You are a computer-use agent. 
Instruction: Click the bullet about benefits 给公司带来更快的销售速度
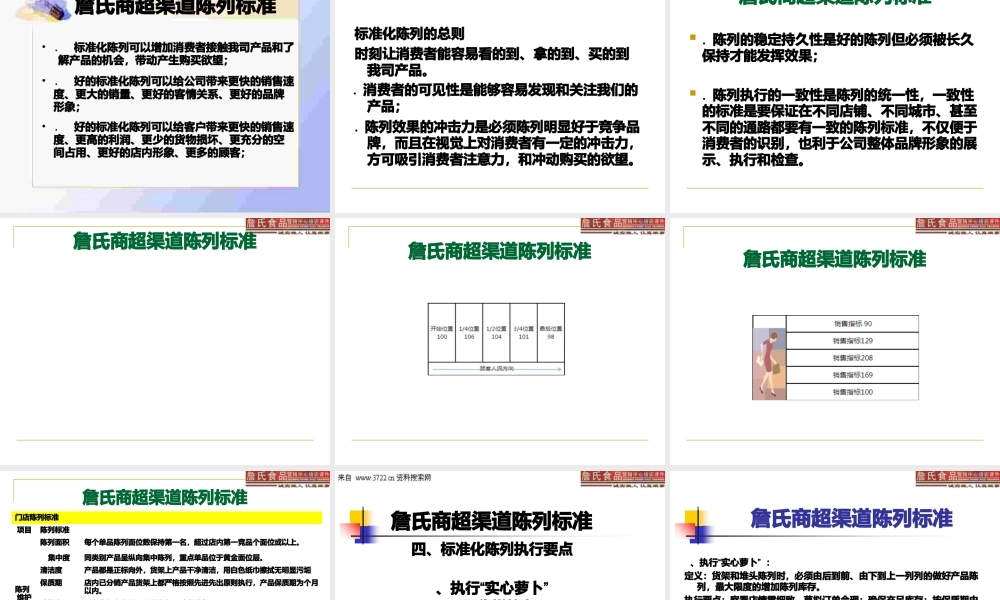click(168, 94)
